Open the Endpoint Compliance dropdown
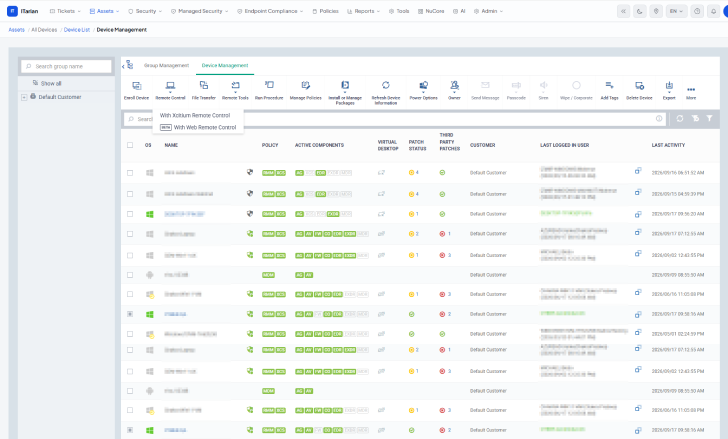The image size is (728, 439). (270, 11)
